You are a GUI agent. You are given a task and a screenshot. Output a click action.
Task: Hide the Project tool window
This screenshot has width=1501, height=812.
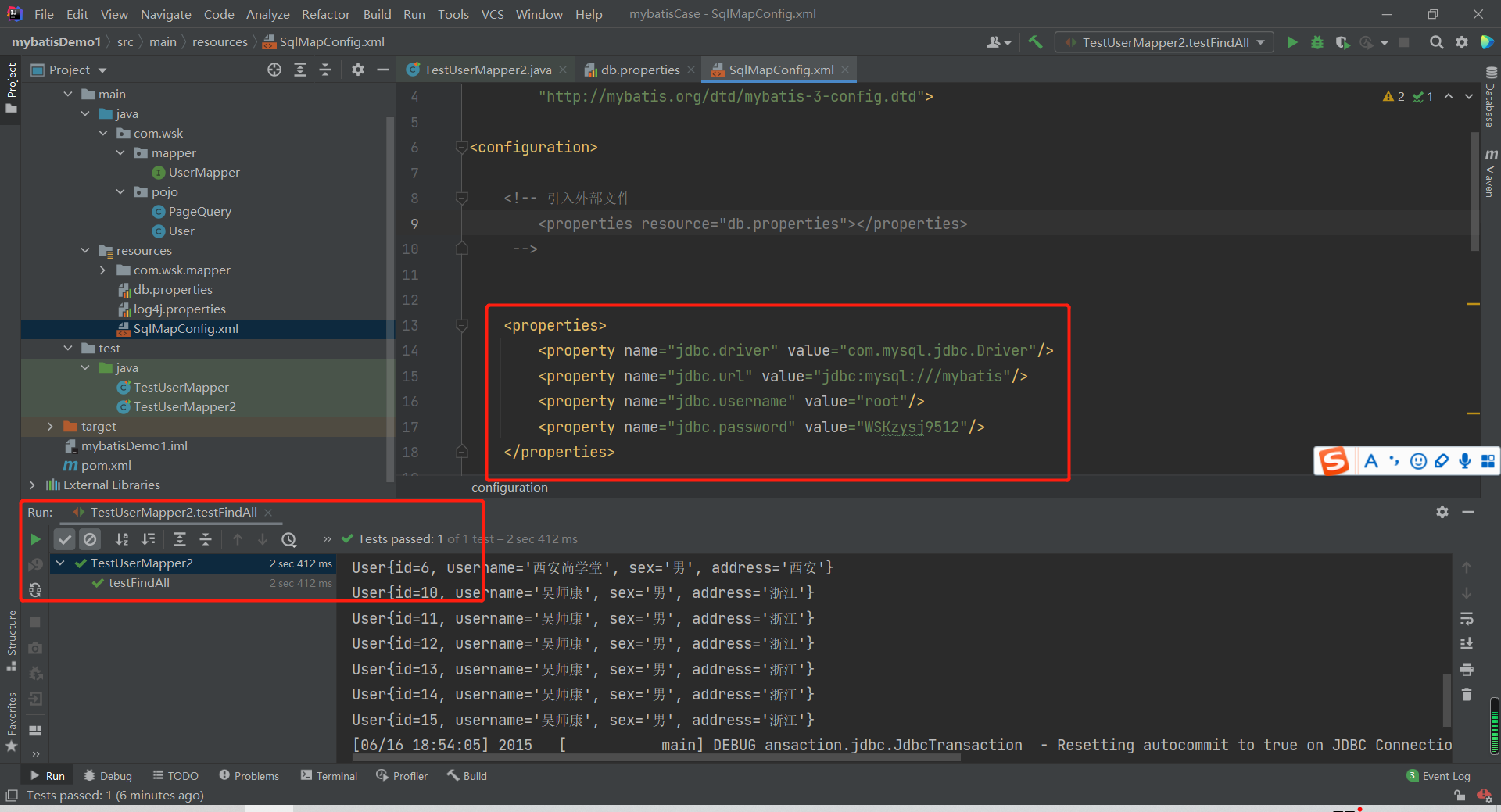[383, 70]
